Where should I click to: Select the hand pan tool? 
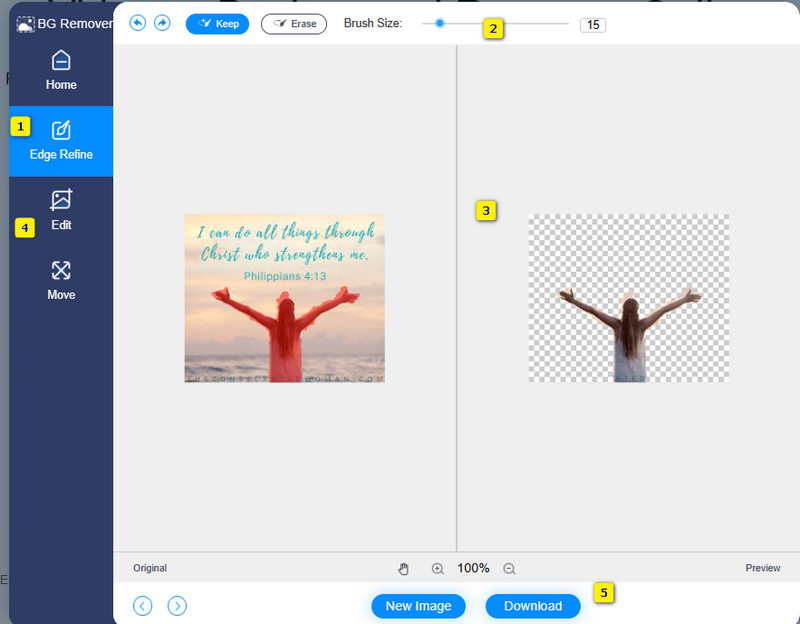coord(404,568)
